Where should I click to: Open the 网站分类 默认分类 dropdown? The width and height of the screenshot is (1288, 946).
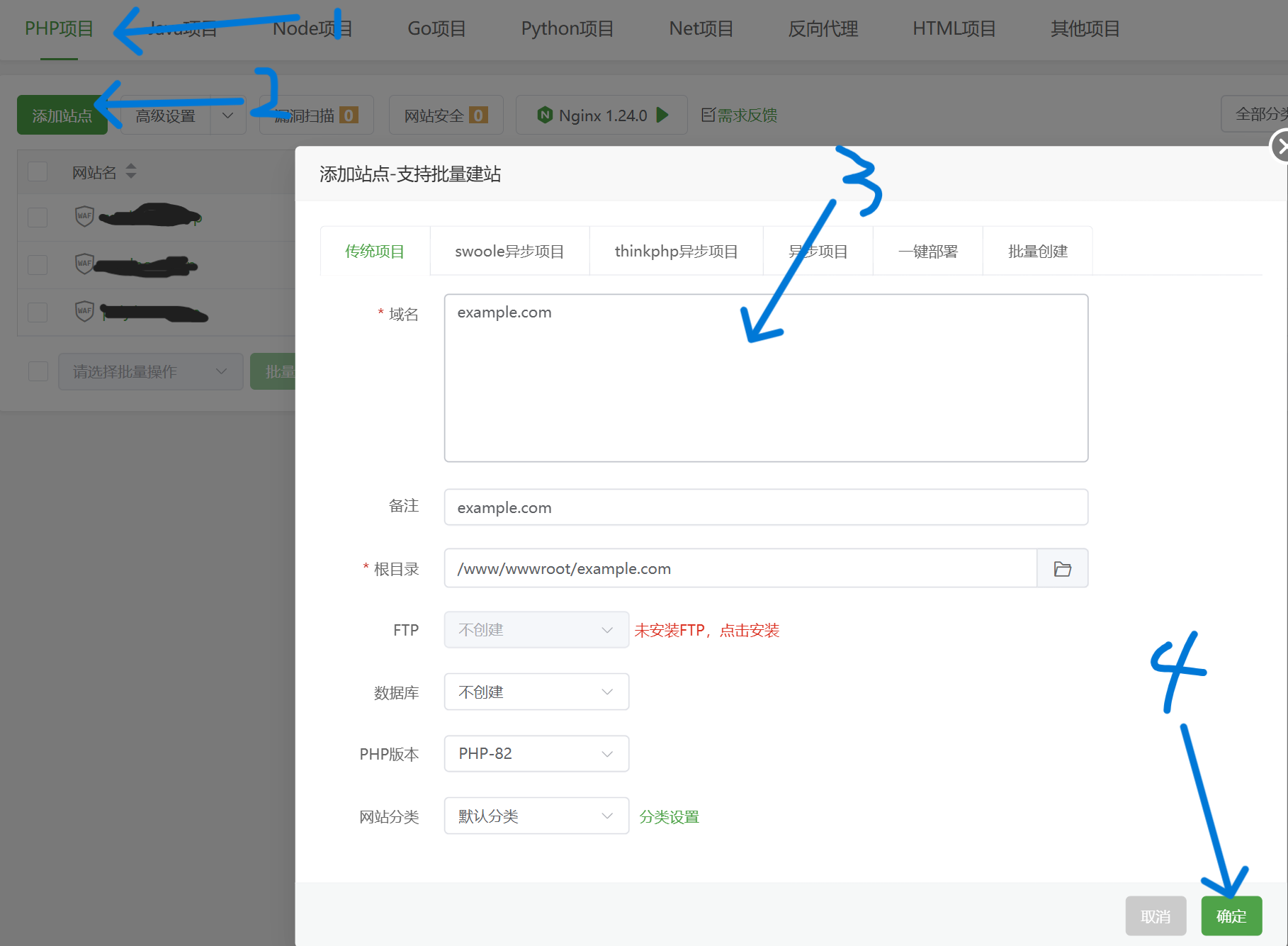[x=536, y=816]
